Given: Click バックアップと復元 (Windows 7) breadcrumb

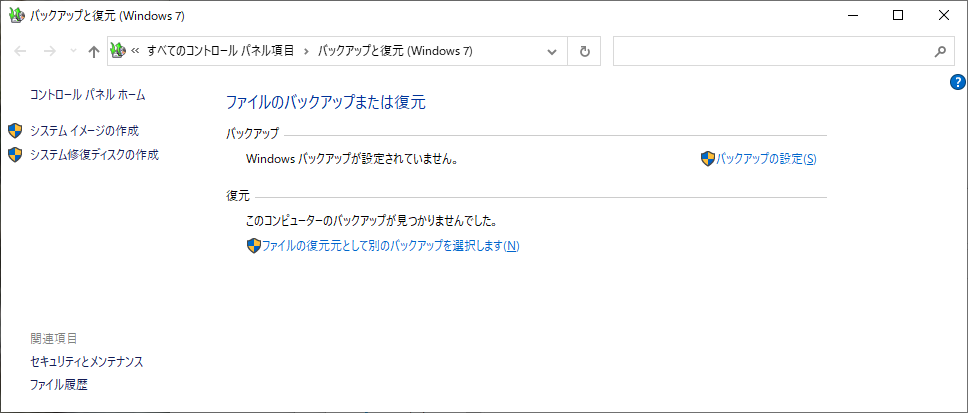Looking at the screenshot, I should pos(395,51).
